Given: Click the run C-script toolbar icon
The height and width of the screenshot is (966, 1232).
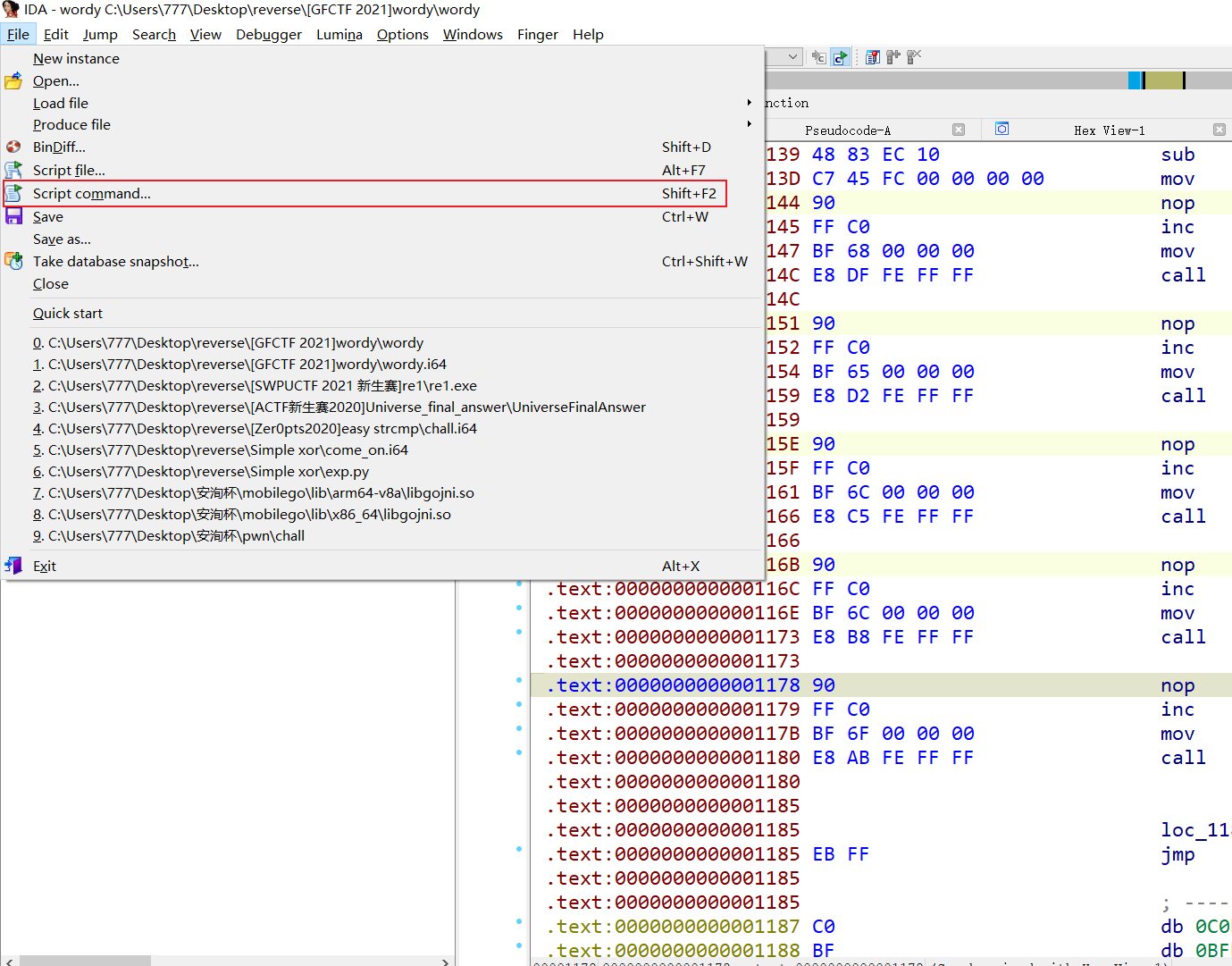Looking at the screenshot, I should click(x=841, y=57).
